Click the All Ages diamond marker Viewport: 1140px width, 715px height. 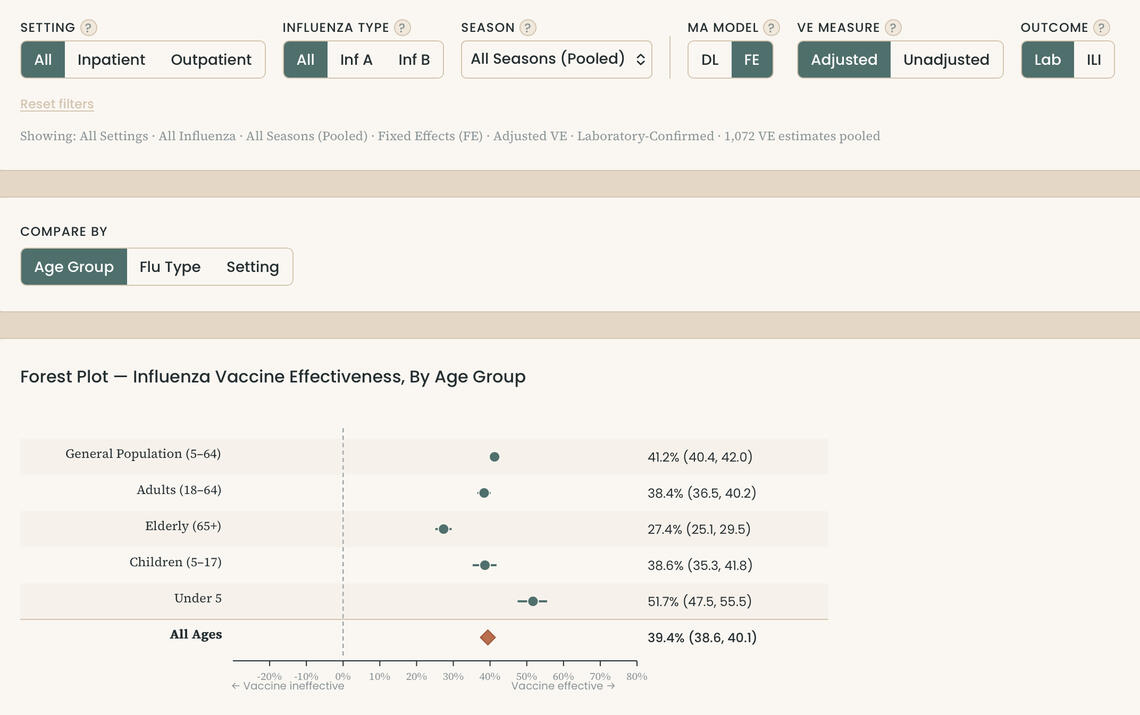click(488, 637)
